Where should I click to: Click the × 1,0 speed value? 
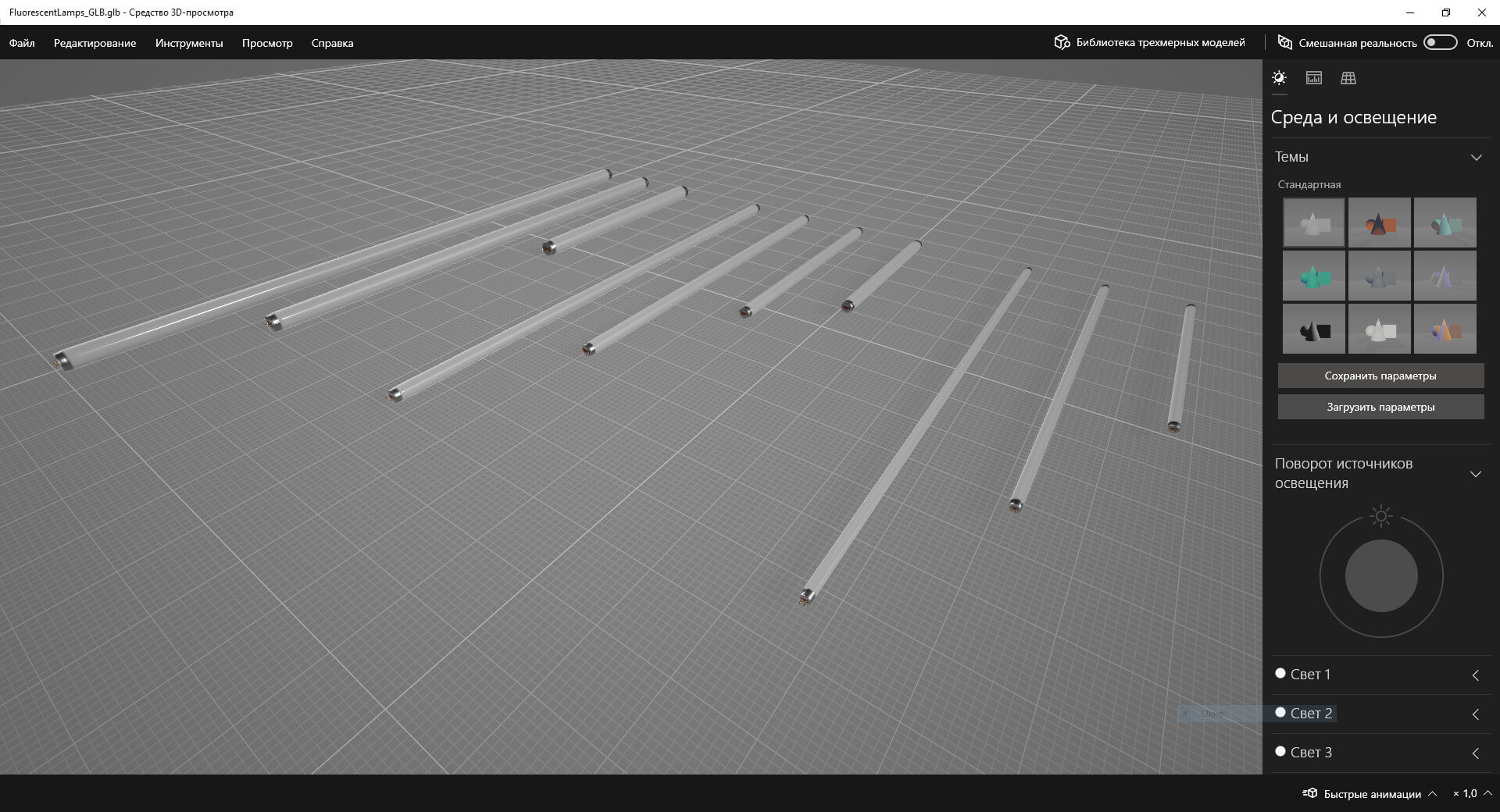click(x=1465, y=793)
